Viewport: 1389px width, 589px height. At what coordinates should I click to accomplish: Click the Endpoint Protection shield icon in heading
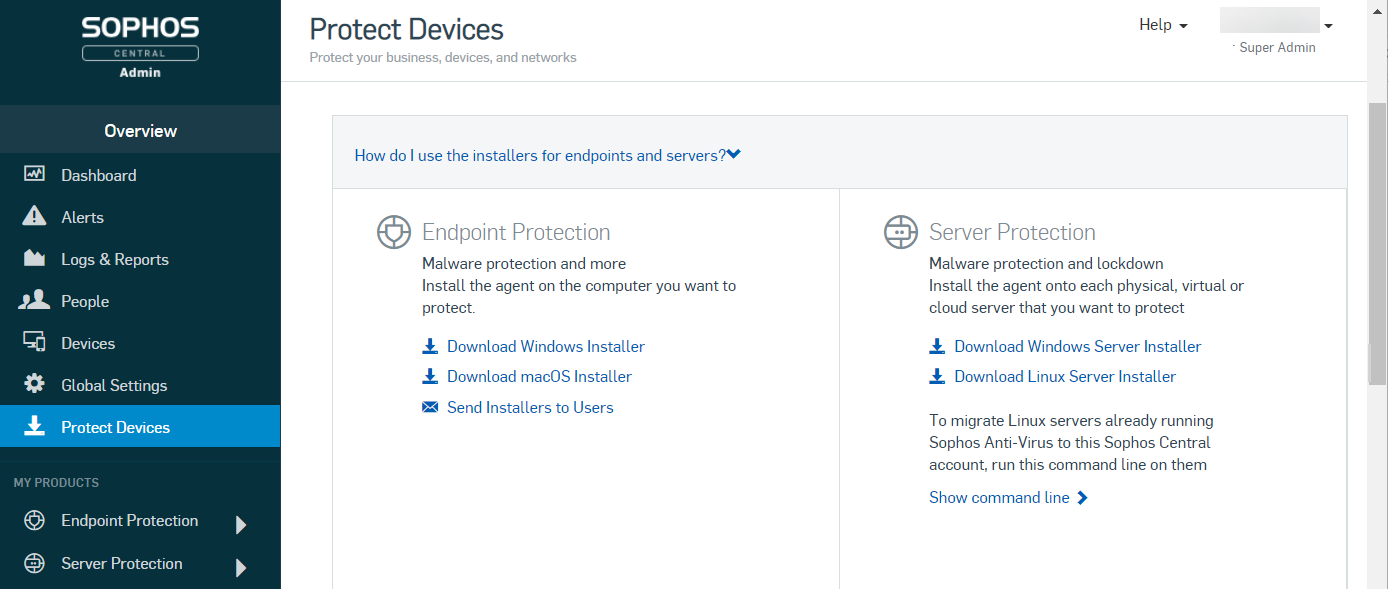coord(394,232)
